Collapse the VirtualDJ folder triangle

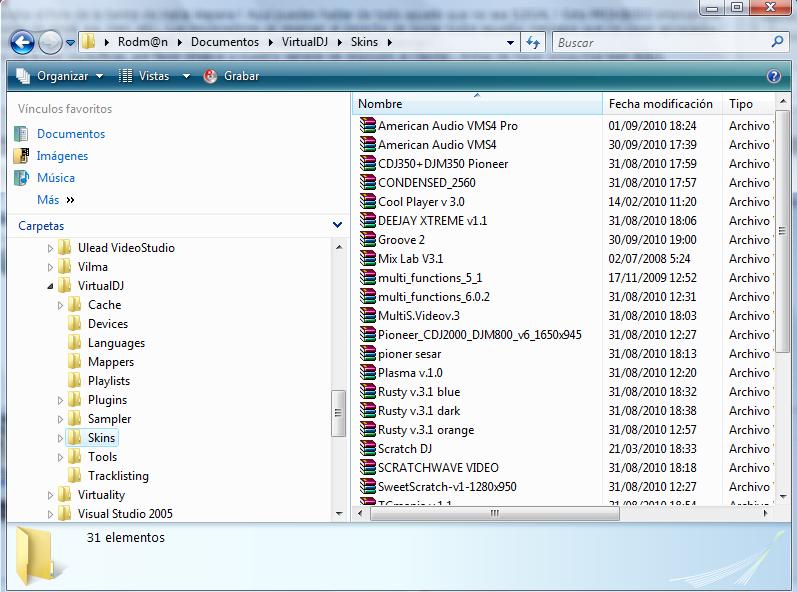click(x=50, y=287)
